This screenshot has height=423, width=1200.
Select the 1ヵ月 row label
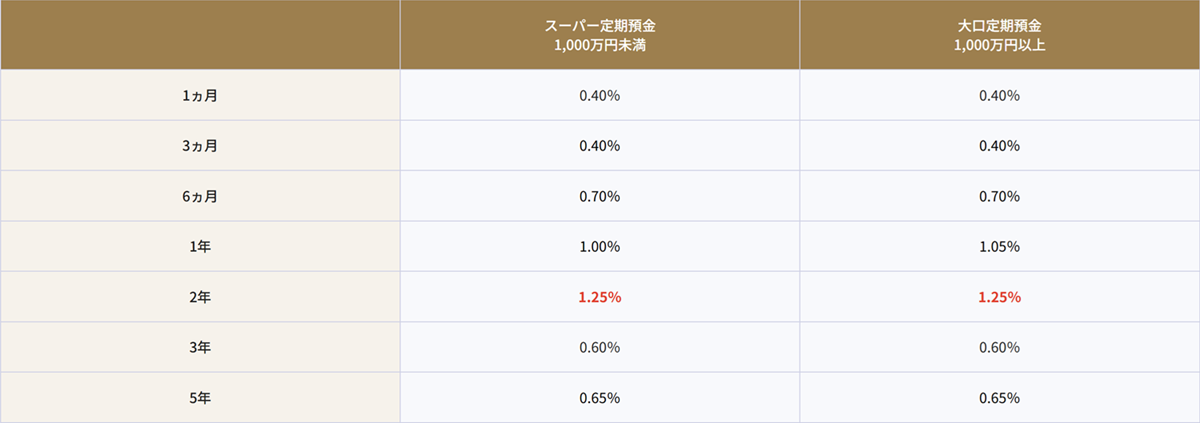tap(200, 96)
